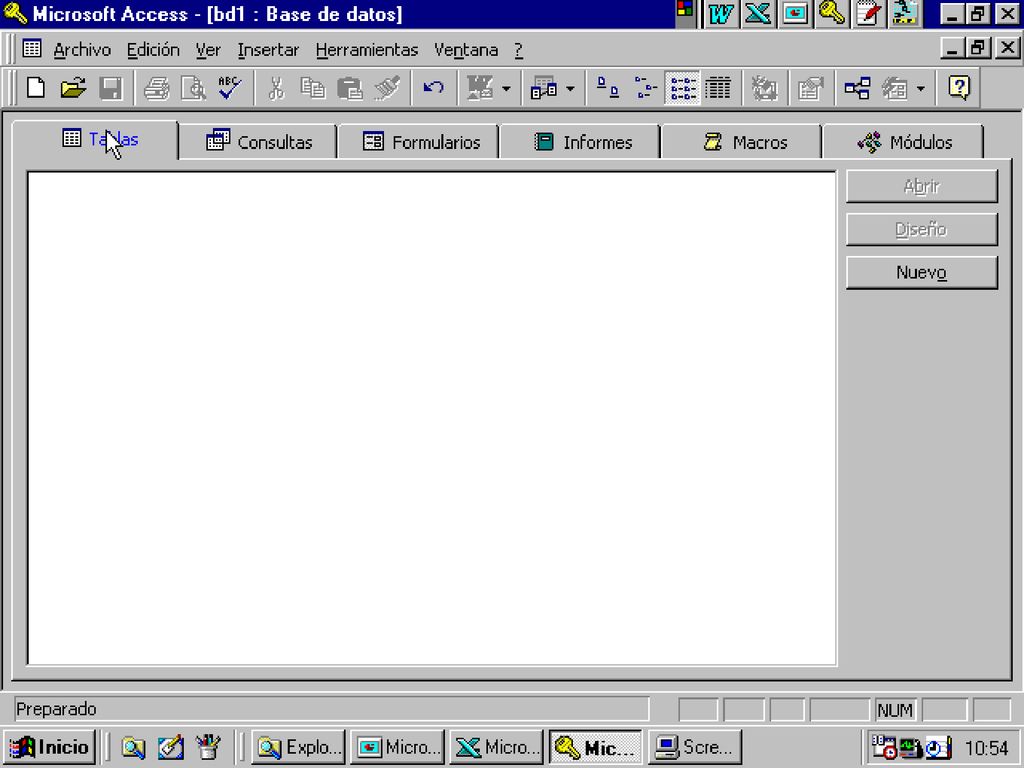Click the Office Links toolbar icon
This screenshot has width=1024, height=768.
480,88
